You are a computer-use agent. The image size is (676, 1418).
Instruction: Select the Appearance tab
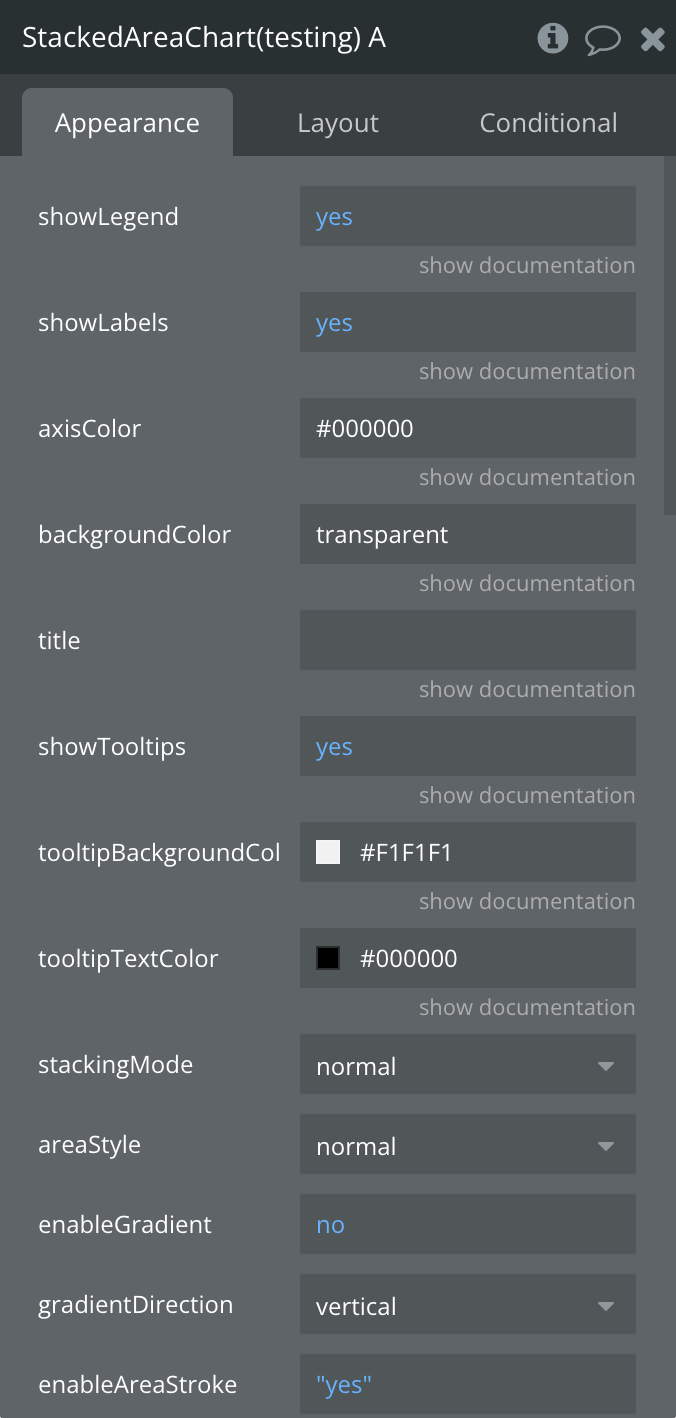(x=127, y=123)
